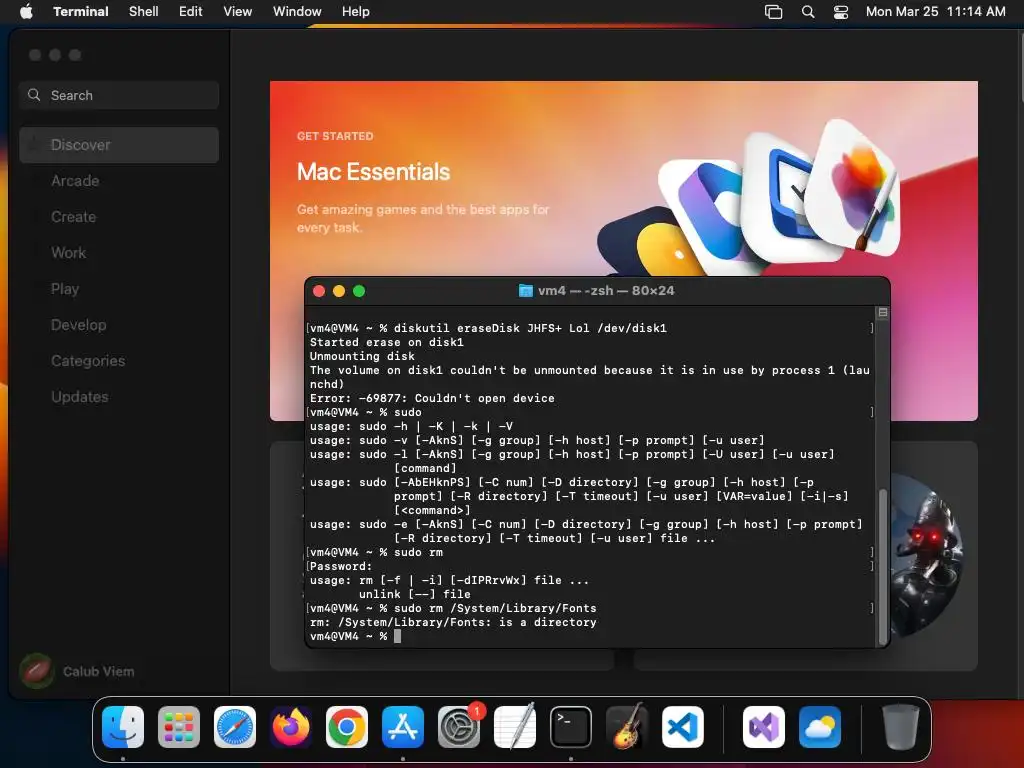Click 'Started erase on disk1' text

(x=387, y=342)
